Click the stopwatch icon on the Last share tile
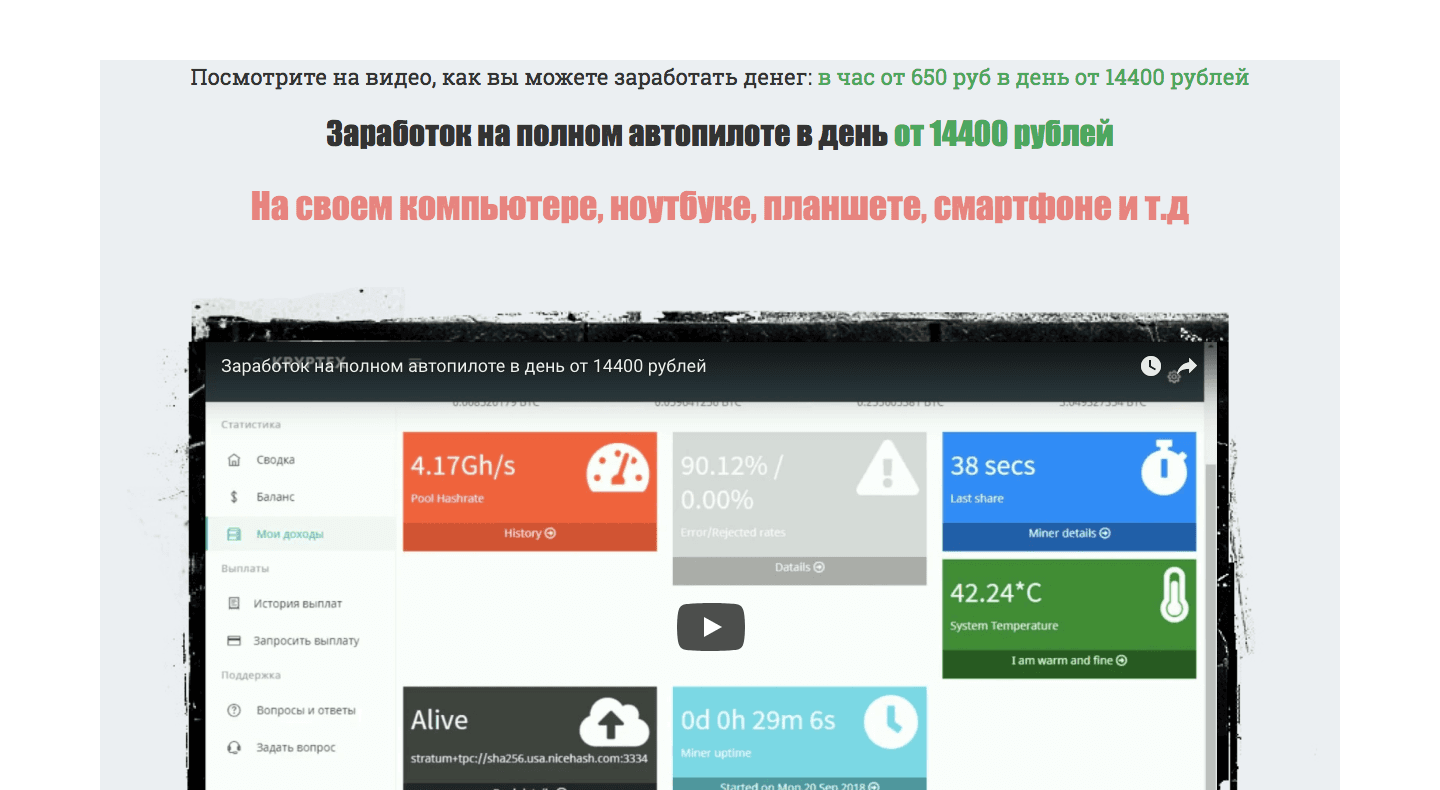This screenshot has width=1440, height=790. pyautogui.click(x=1164, y=468)
